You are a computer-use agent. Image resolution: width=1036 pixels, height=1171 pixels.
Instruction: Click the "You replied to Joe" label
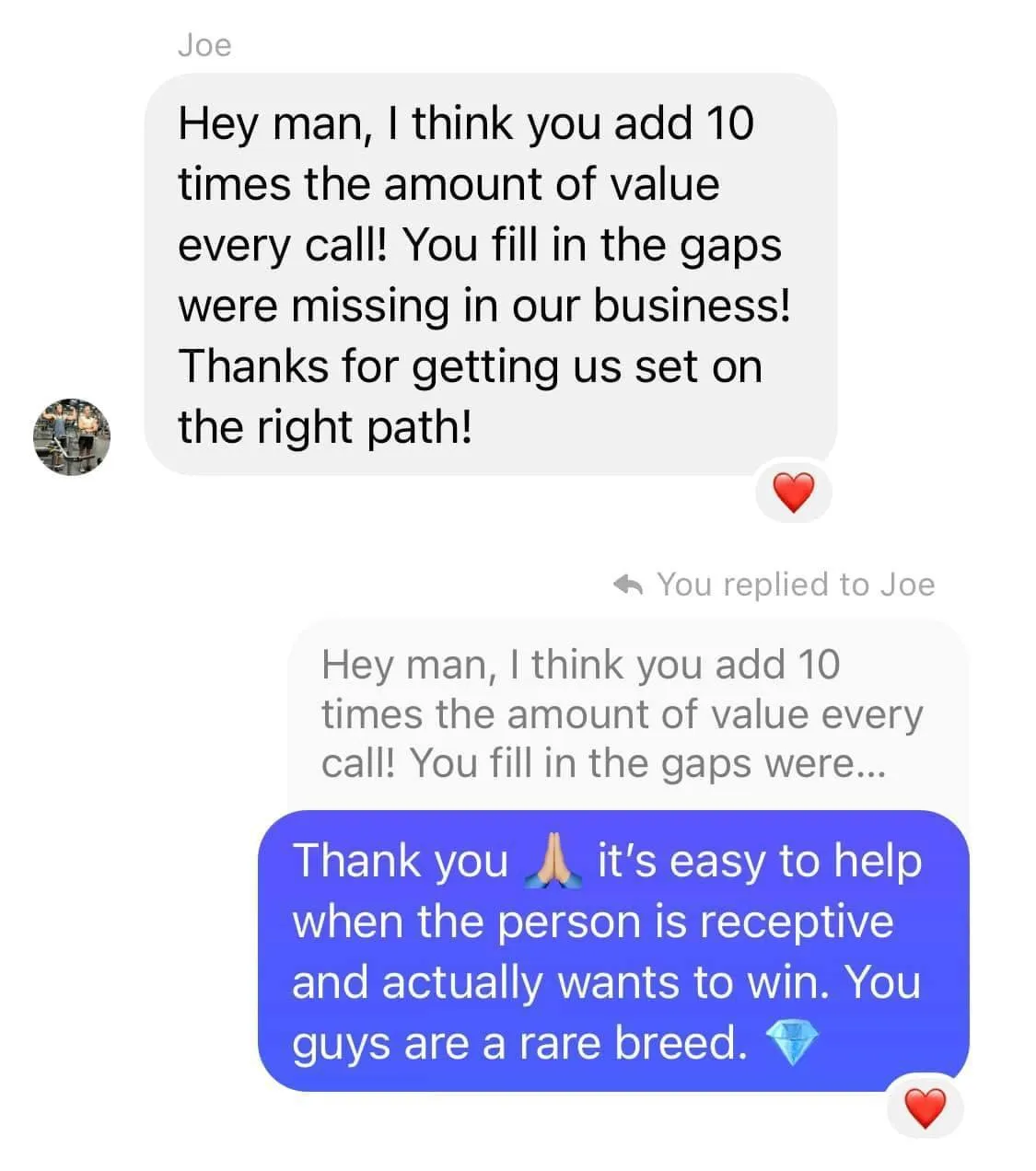[x=796, y=585]
